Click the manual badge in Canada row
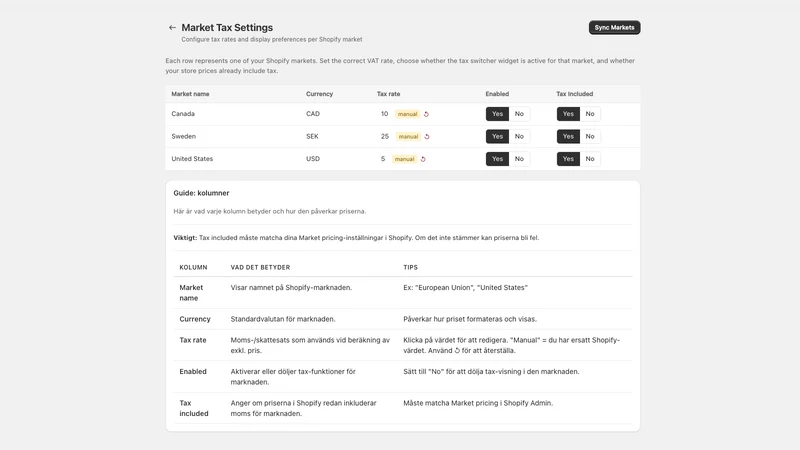This screenshot has height=450, width=800. tap(408, 114)
